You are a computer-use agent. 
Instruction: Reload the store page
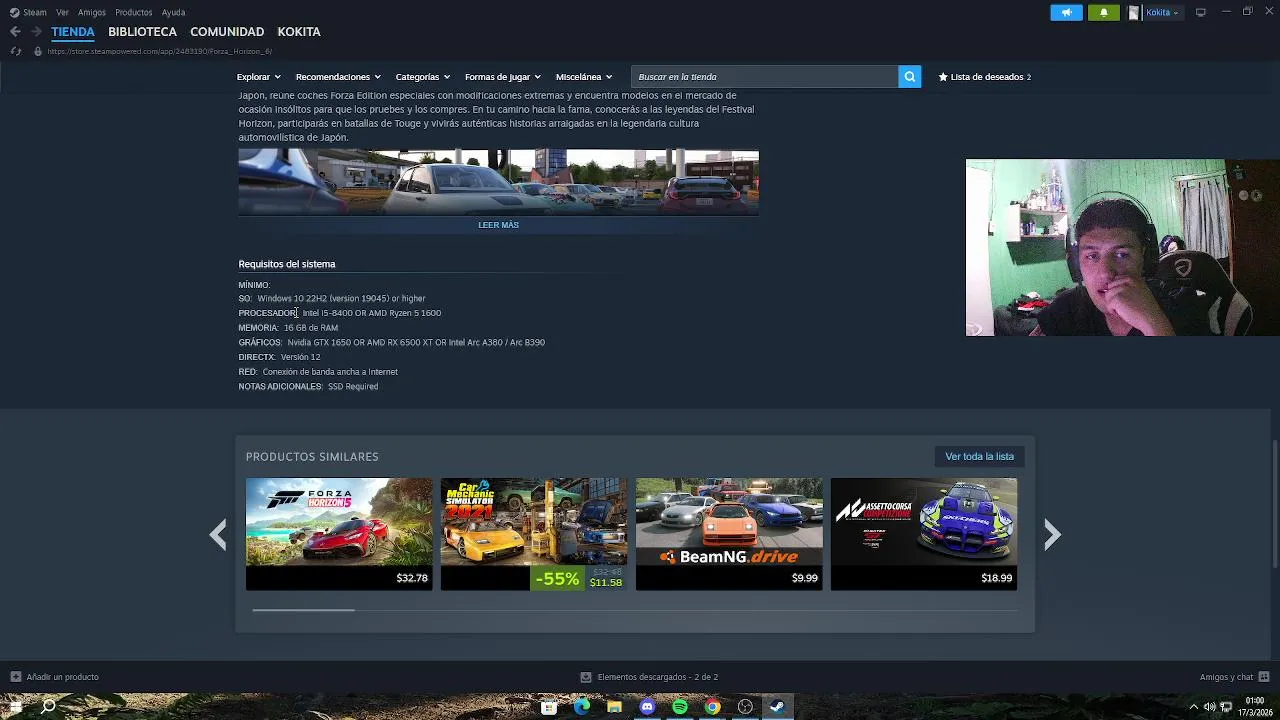(15, 51)
